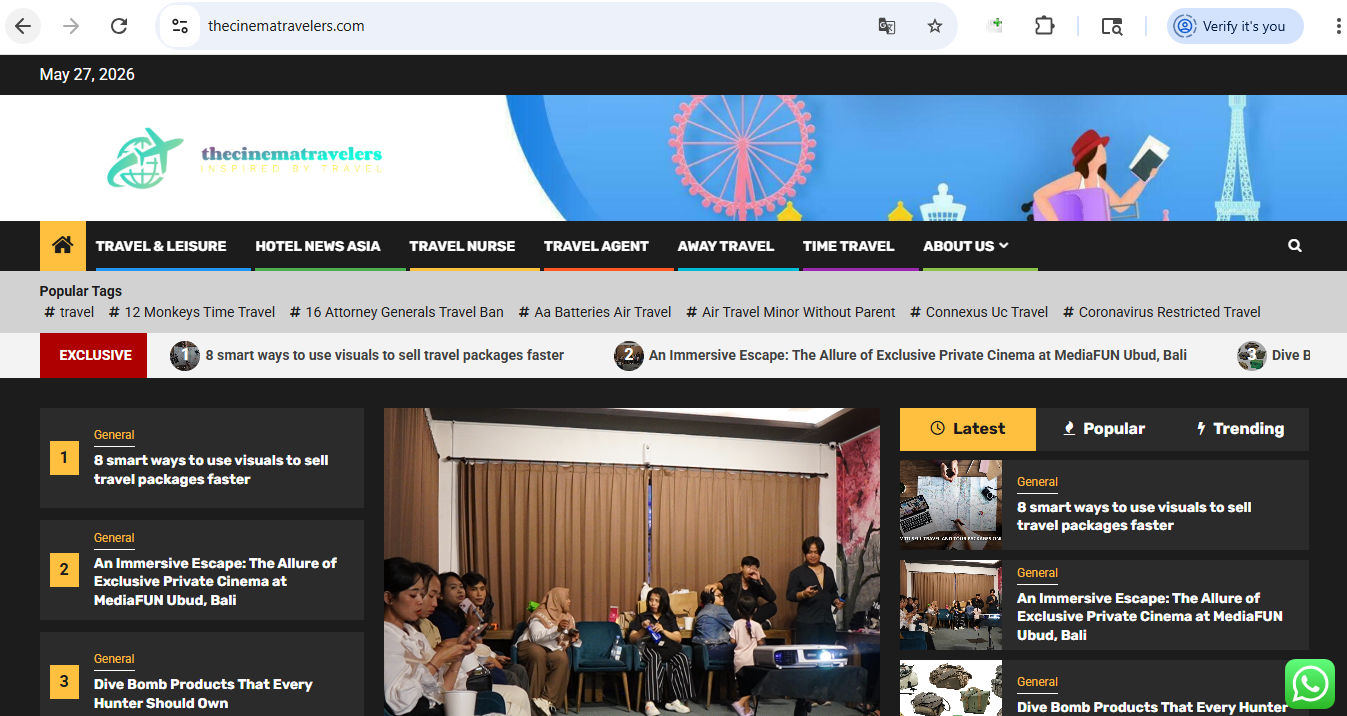Open the '8 smart ways' thumbnail in Latest

coord(951,505)
